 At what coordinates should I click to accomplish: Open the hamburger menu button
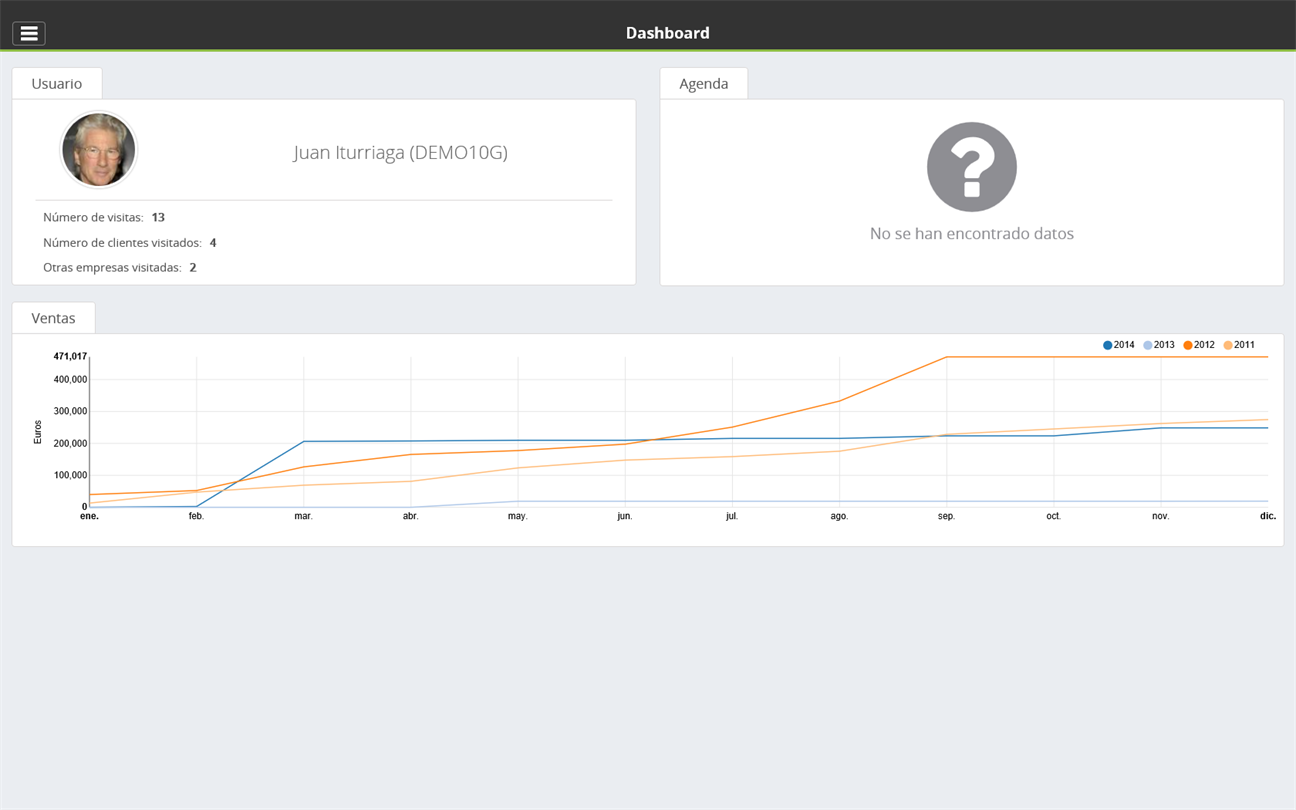(29, 33)
